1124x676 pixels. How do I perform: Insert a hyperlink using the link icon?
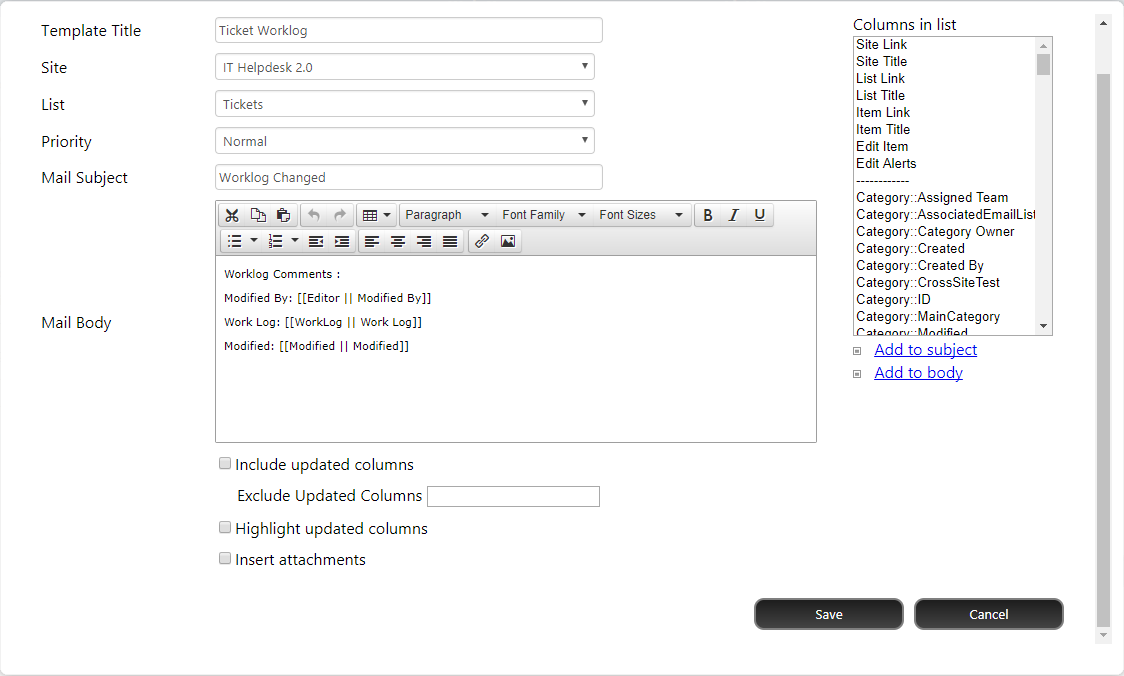(x=482, y=241)
